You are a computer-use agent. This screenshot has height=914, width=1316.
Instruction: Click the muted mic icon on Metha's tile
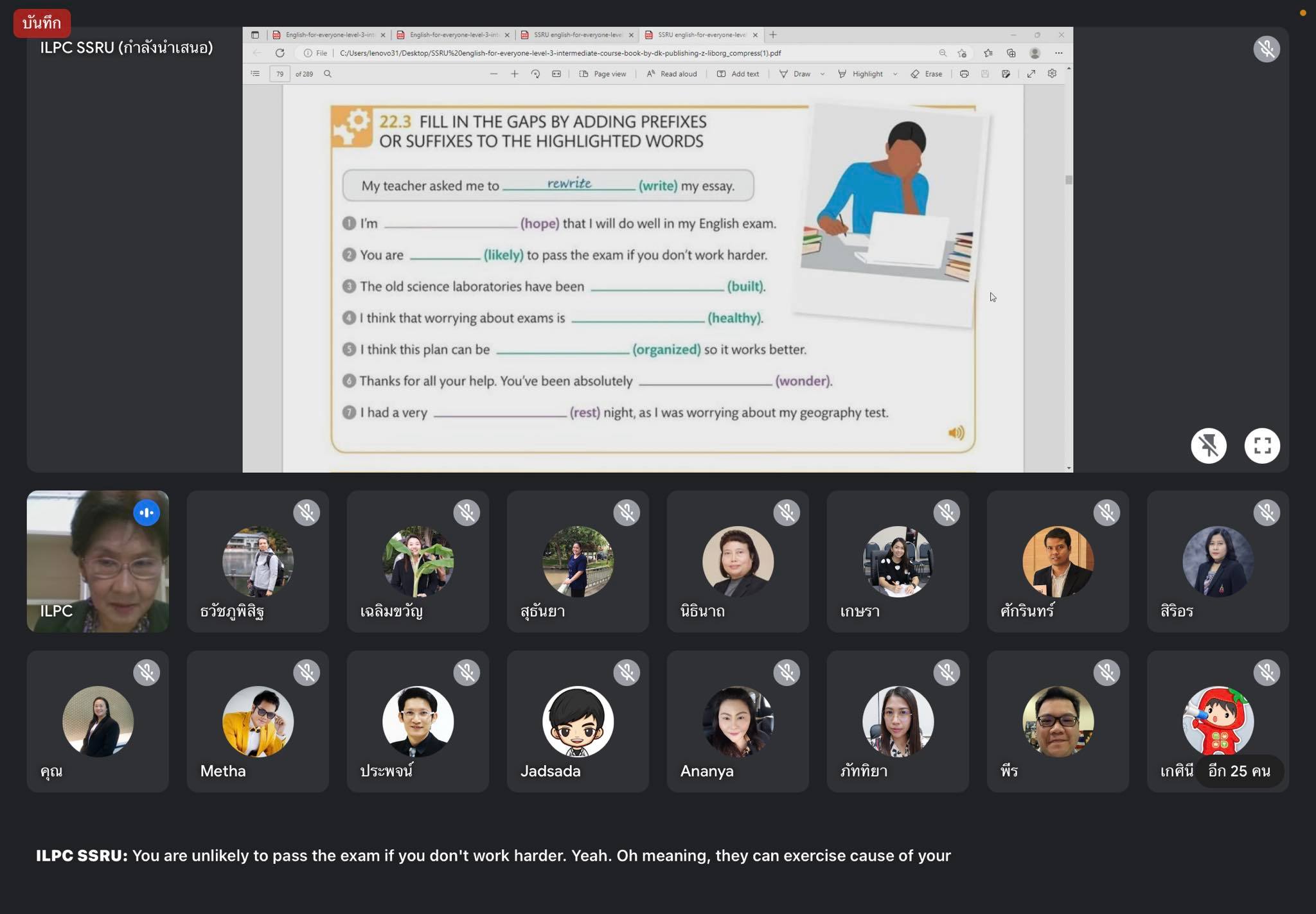(x=307, y=672)
